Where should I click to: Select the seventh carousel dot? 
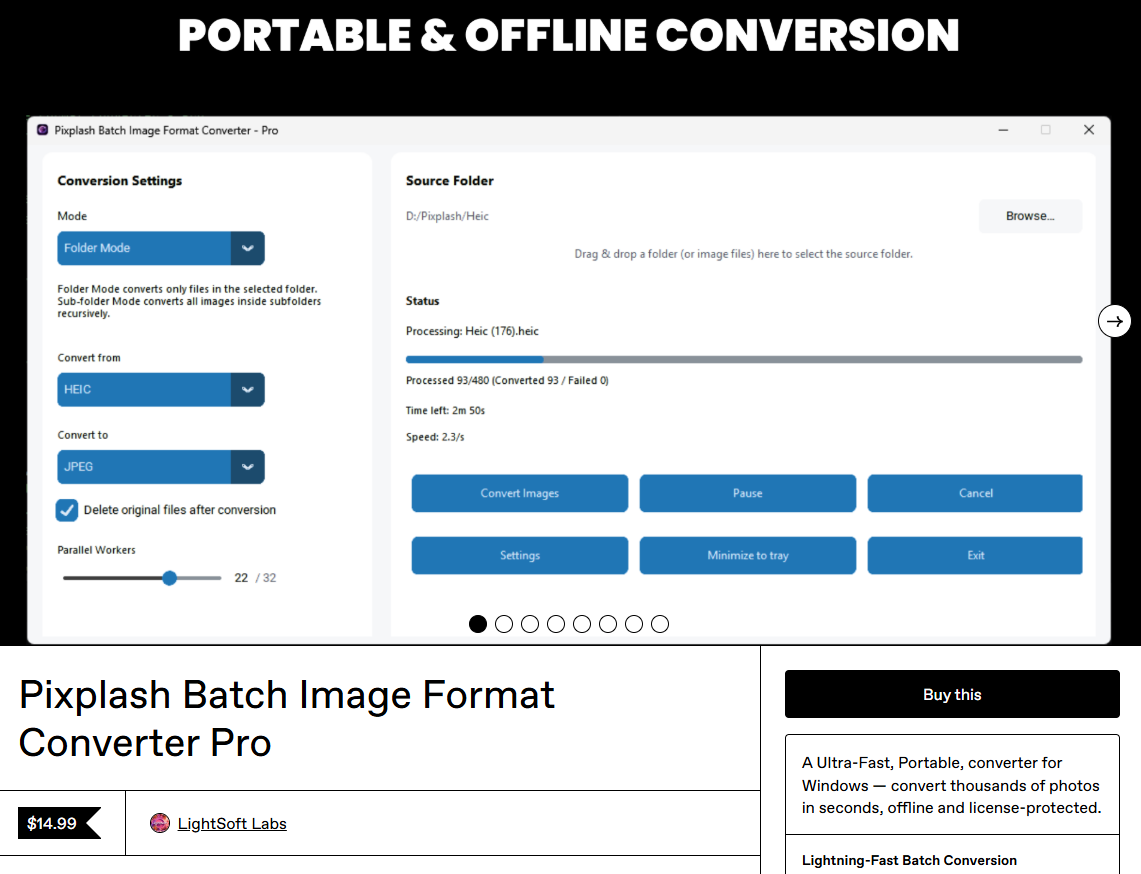[634, 624]
